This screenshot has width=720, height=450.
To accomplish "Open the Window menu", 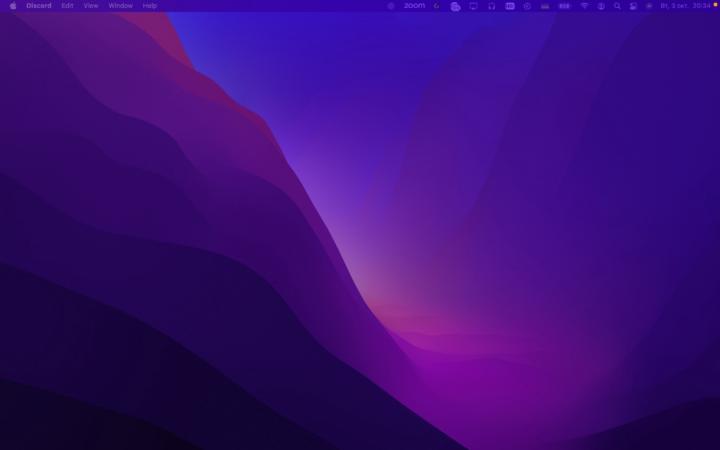I will [120, 6].
